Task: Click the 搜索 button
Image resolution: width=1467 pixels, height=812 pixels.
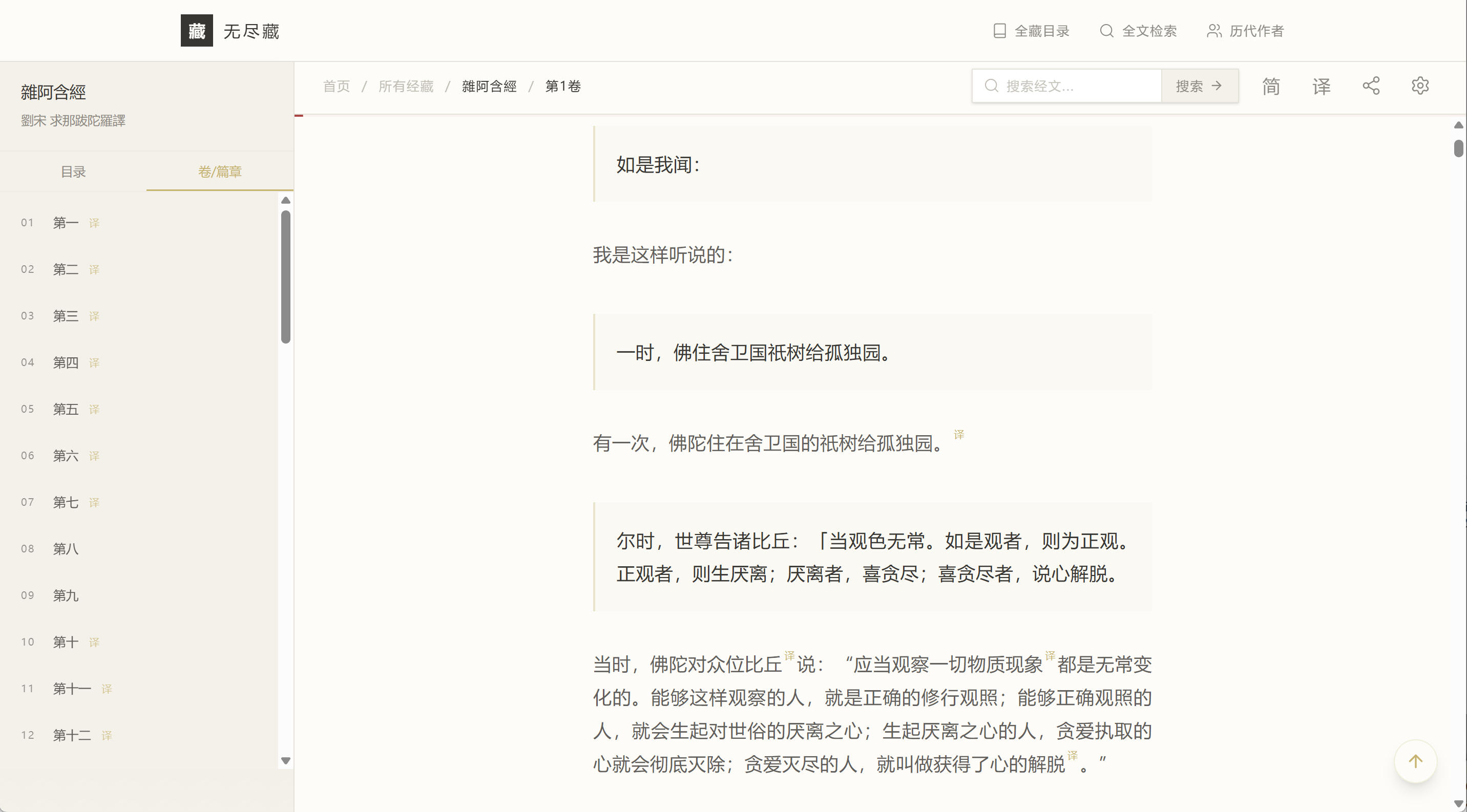Action: click(x=1200, y=86)
